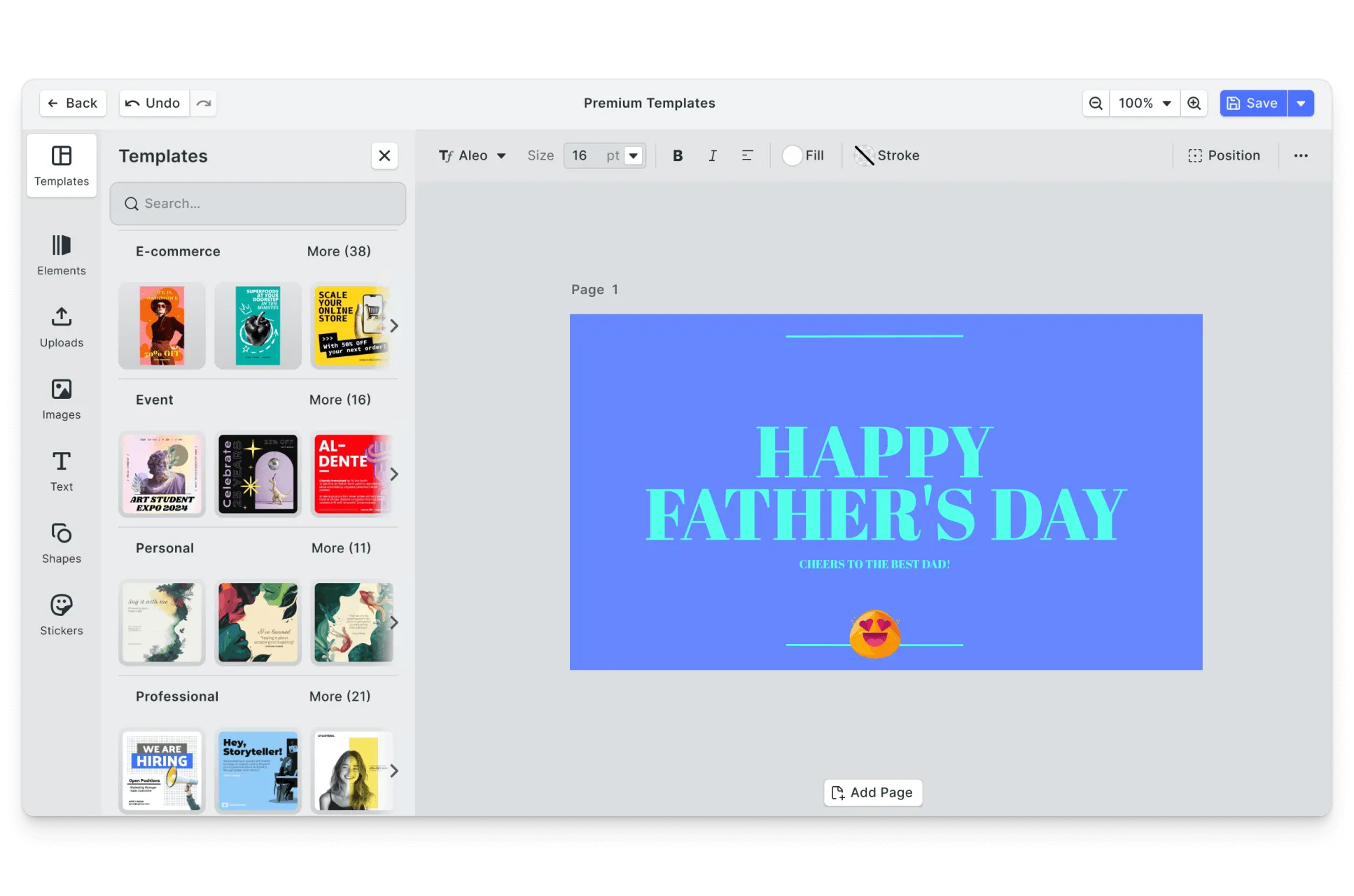Click the Personal category heading
The width and height of the screenshot is (1354, 896).
click(x=165, y=548)
